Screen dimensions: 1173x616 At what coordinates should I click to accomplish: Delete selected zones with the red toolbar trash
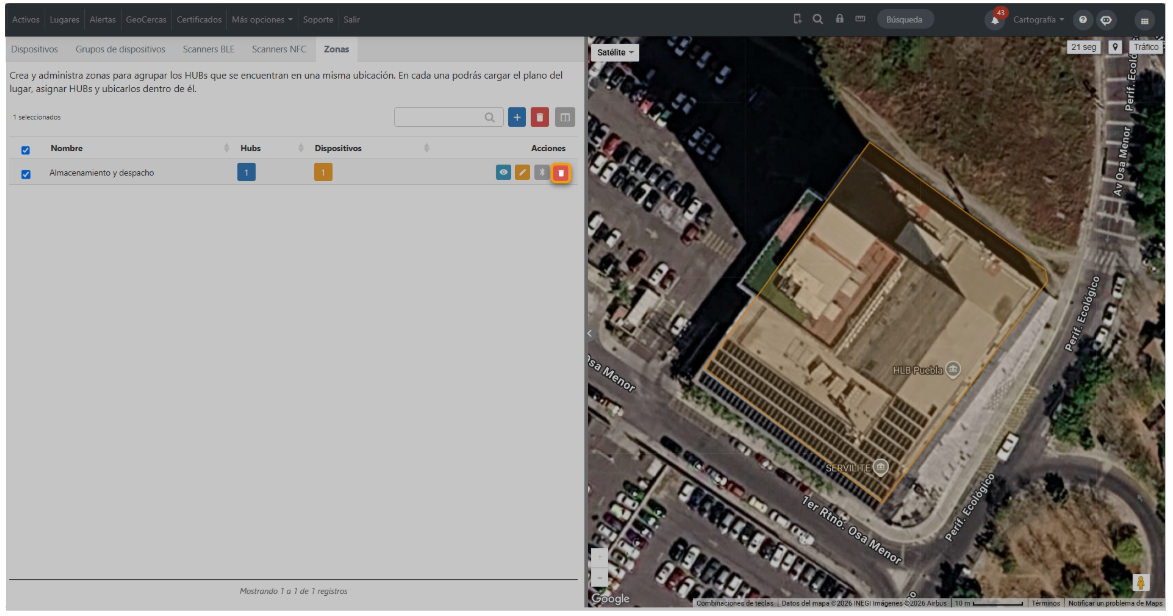pyautogui.click(x=539, y=118)
